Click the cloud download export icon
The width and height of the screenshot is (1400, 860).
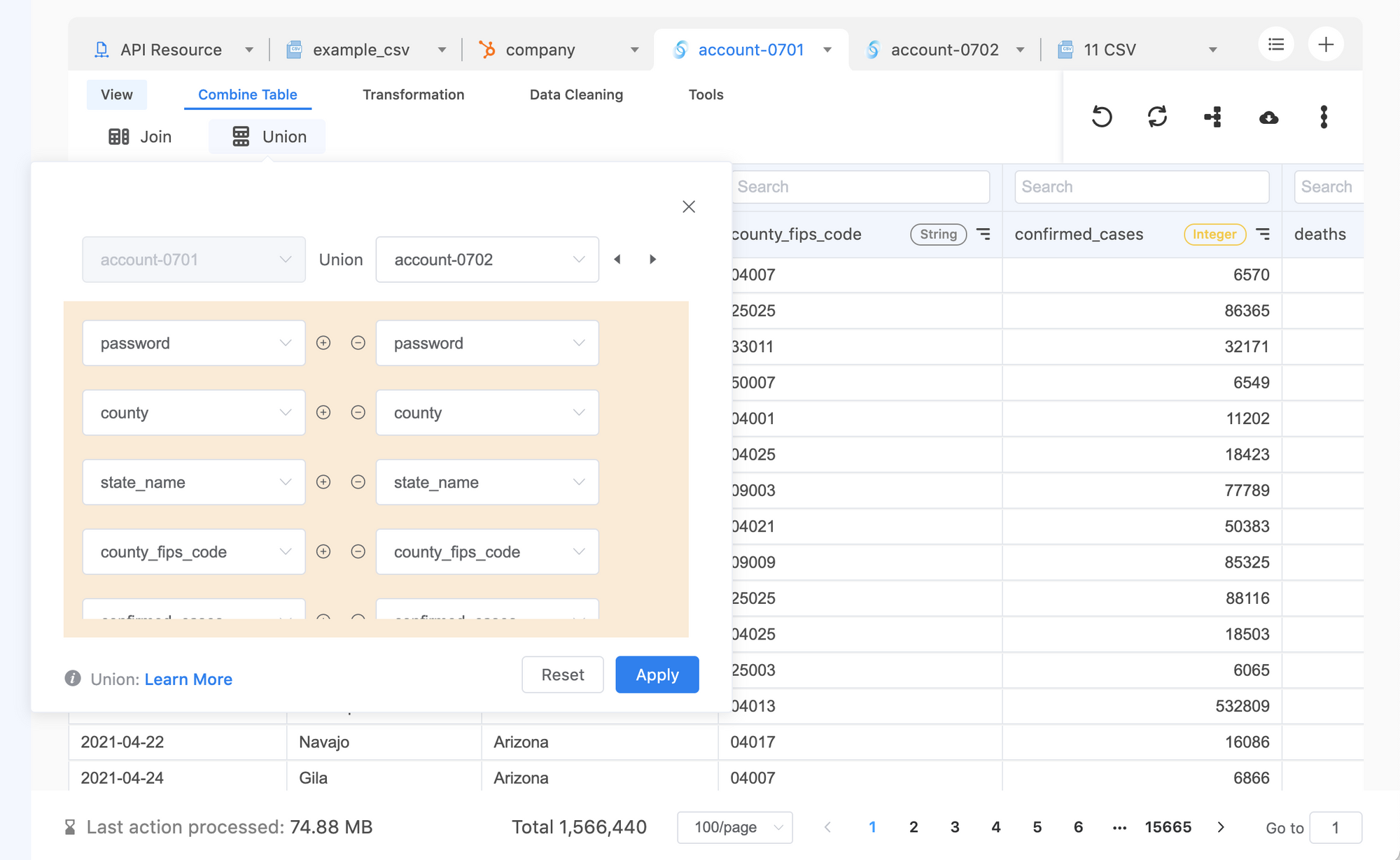pyautogui.click(x=1268, y=117)
